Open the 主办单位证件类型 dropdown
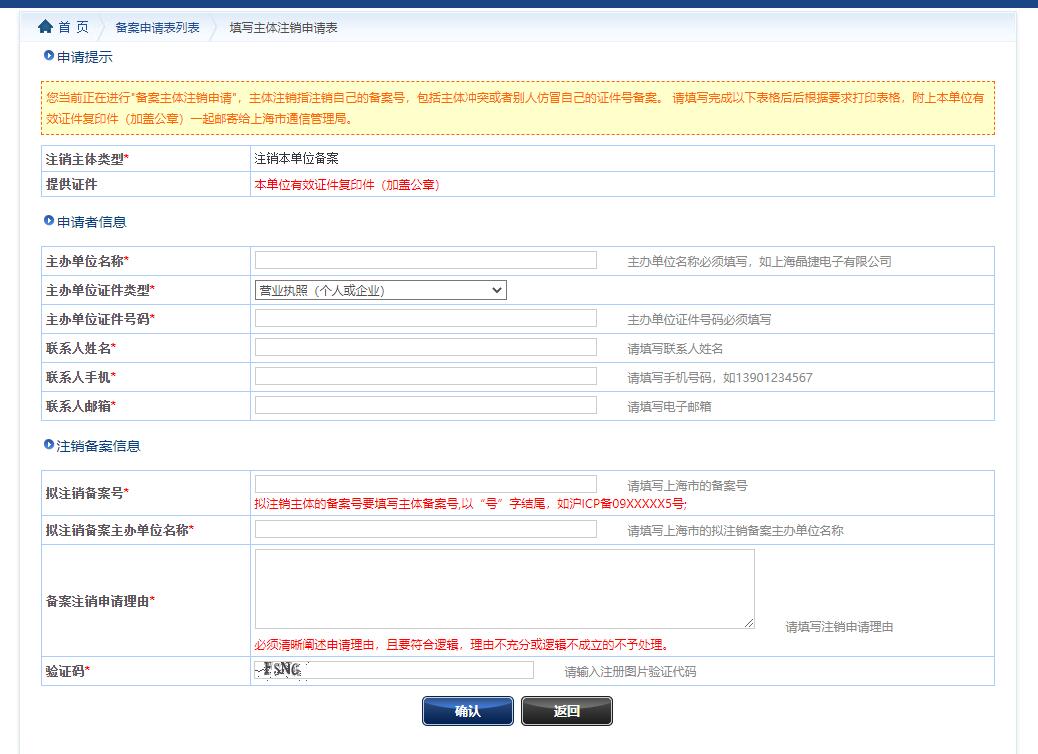Screen dimensions: 1038x754 point(380,290)
